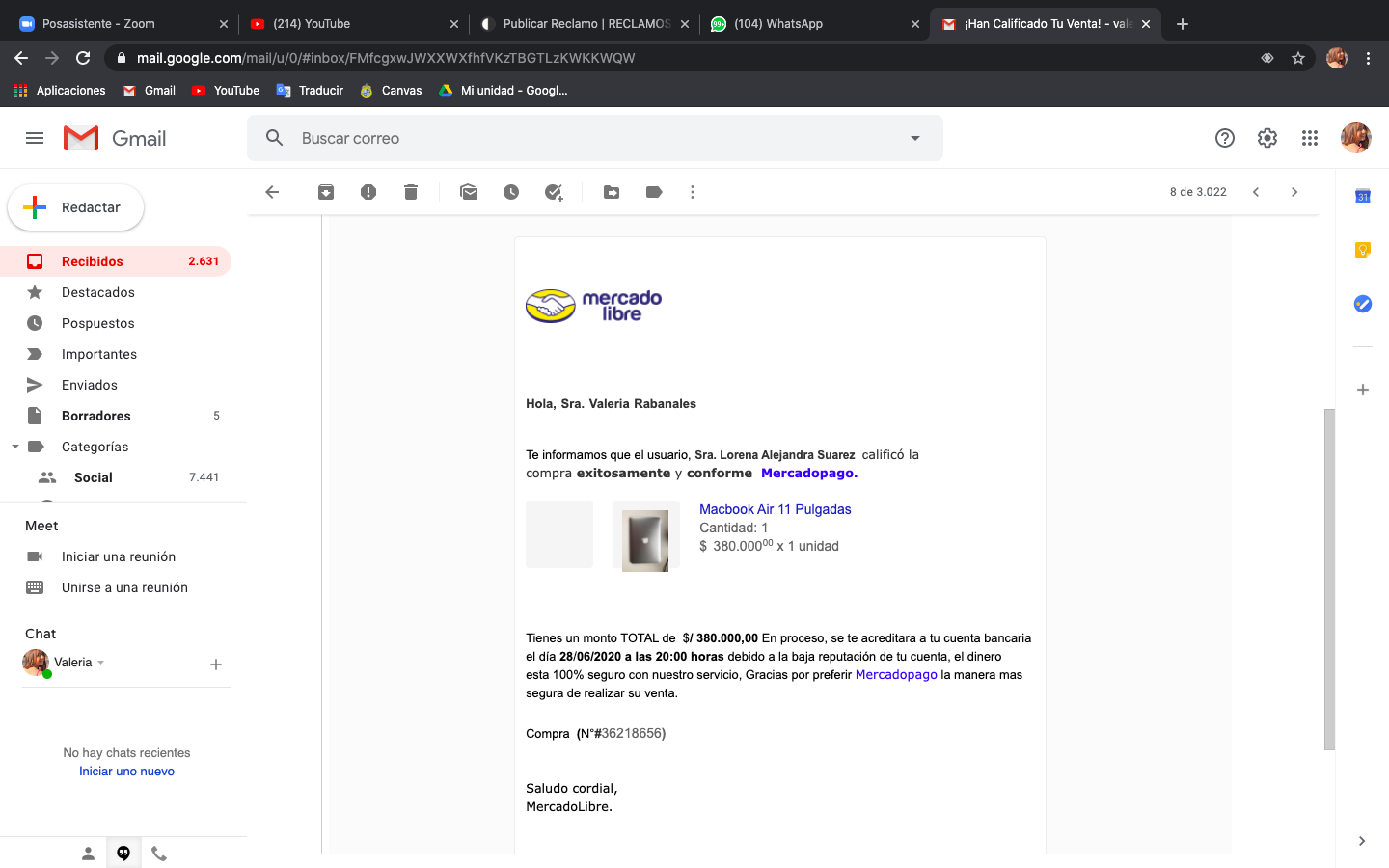Report this email as spam
The width and height of the screenshot is (1389, 868).
[368, 192]
